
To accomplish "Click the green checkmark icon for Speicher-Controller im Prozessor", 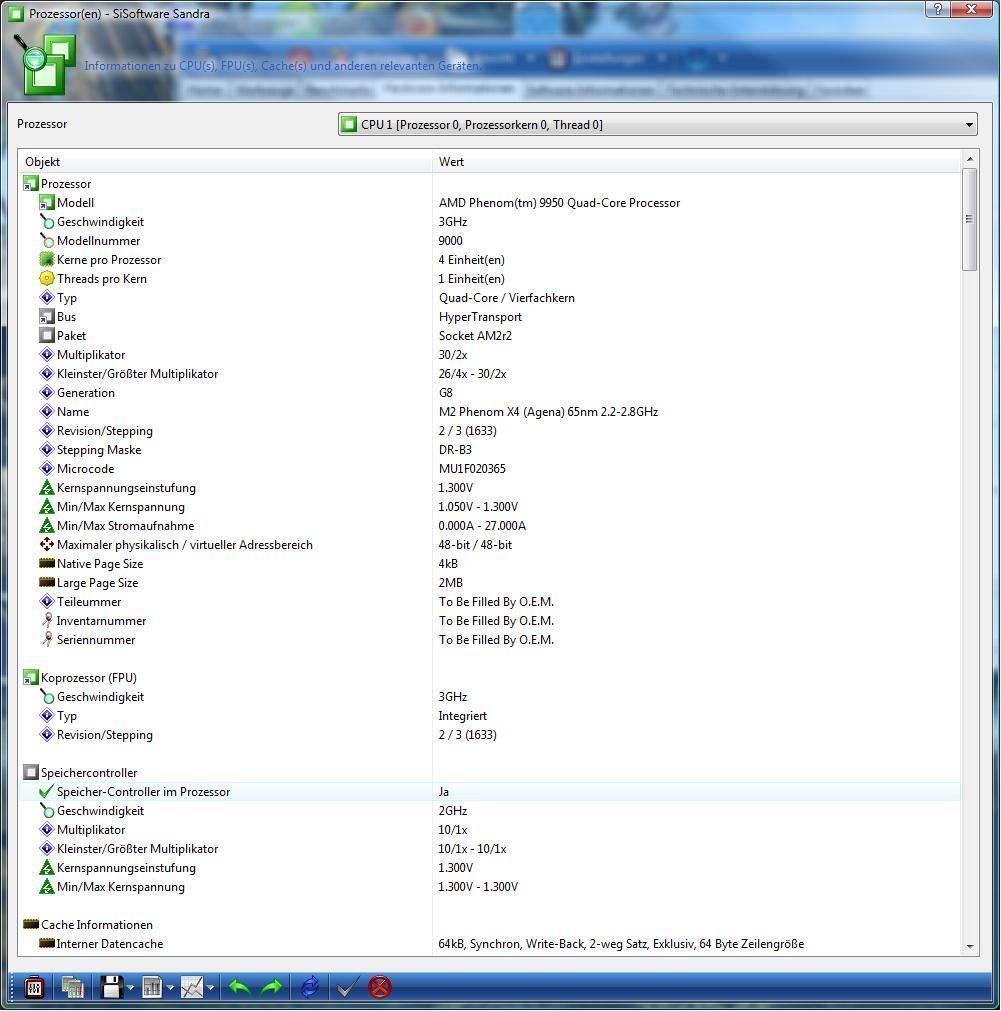I will [46, 791].
